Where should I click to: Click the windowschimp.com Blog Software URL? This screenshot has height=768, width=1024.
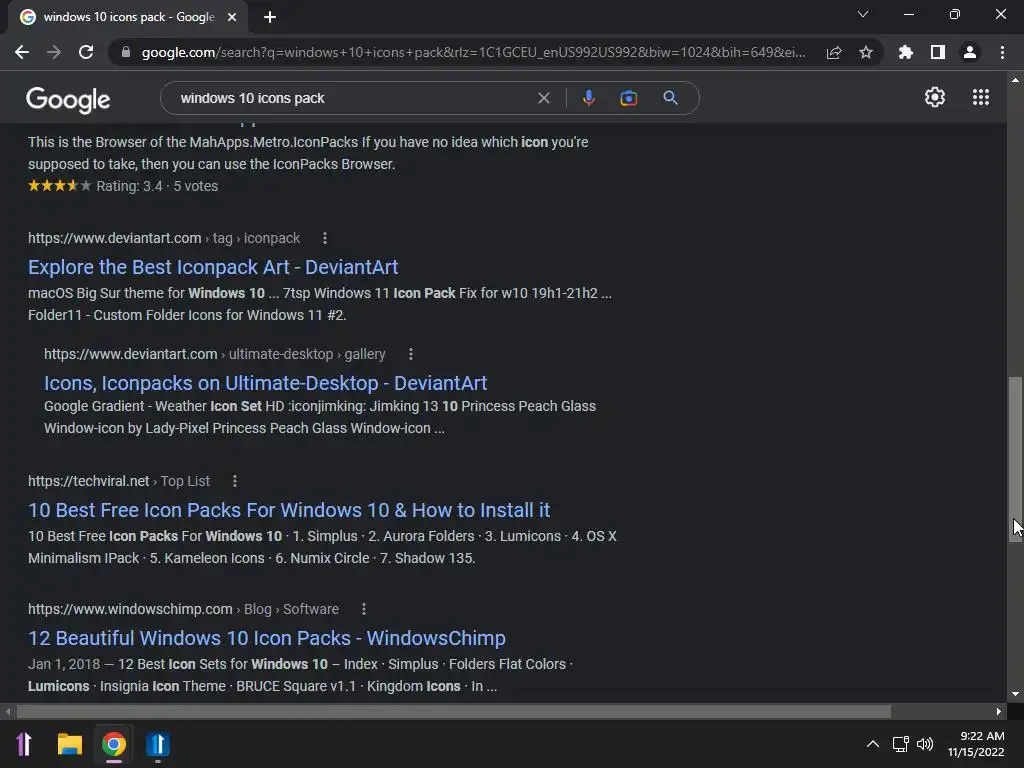click(184, 609)
